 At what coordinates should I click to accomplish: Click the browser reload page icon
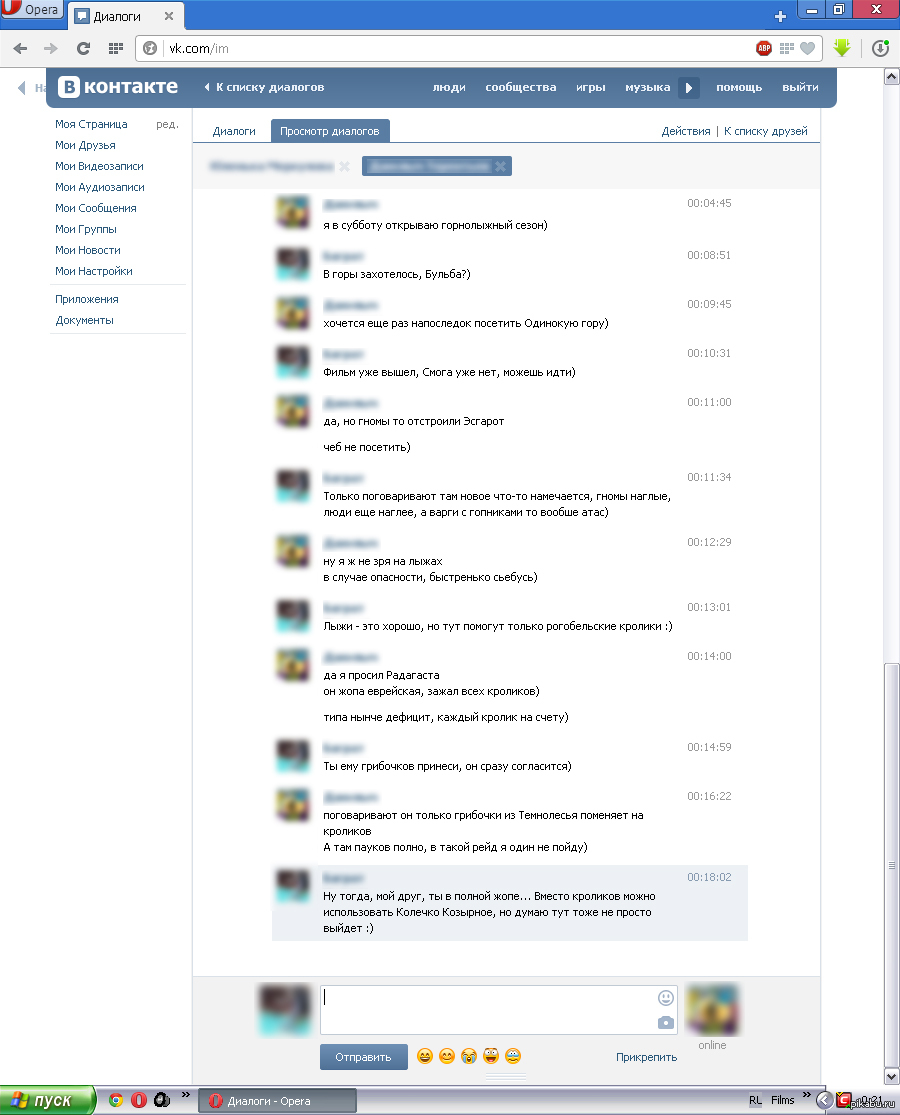coord(83,48)
